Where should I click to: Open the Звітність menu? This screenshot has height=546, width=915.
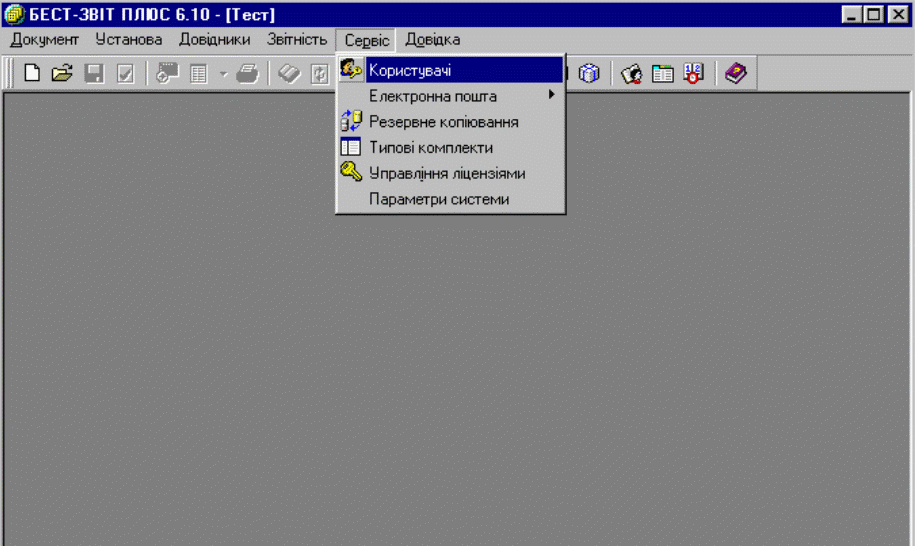point(296,40)
